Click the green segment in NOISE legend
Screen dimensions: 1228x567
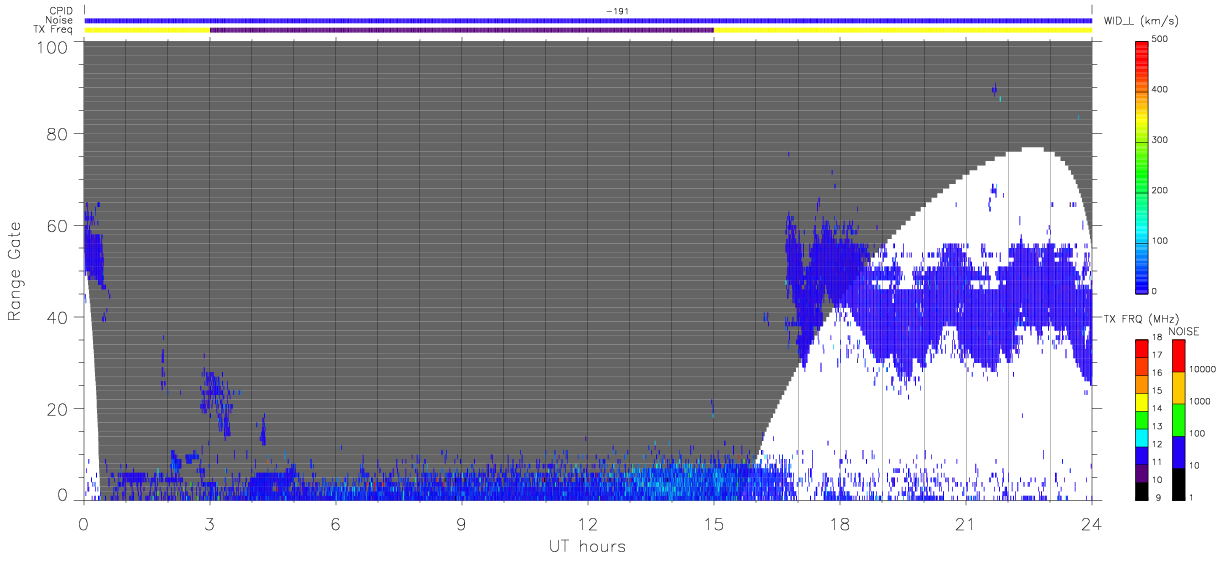click(x=1178, y=420)
